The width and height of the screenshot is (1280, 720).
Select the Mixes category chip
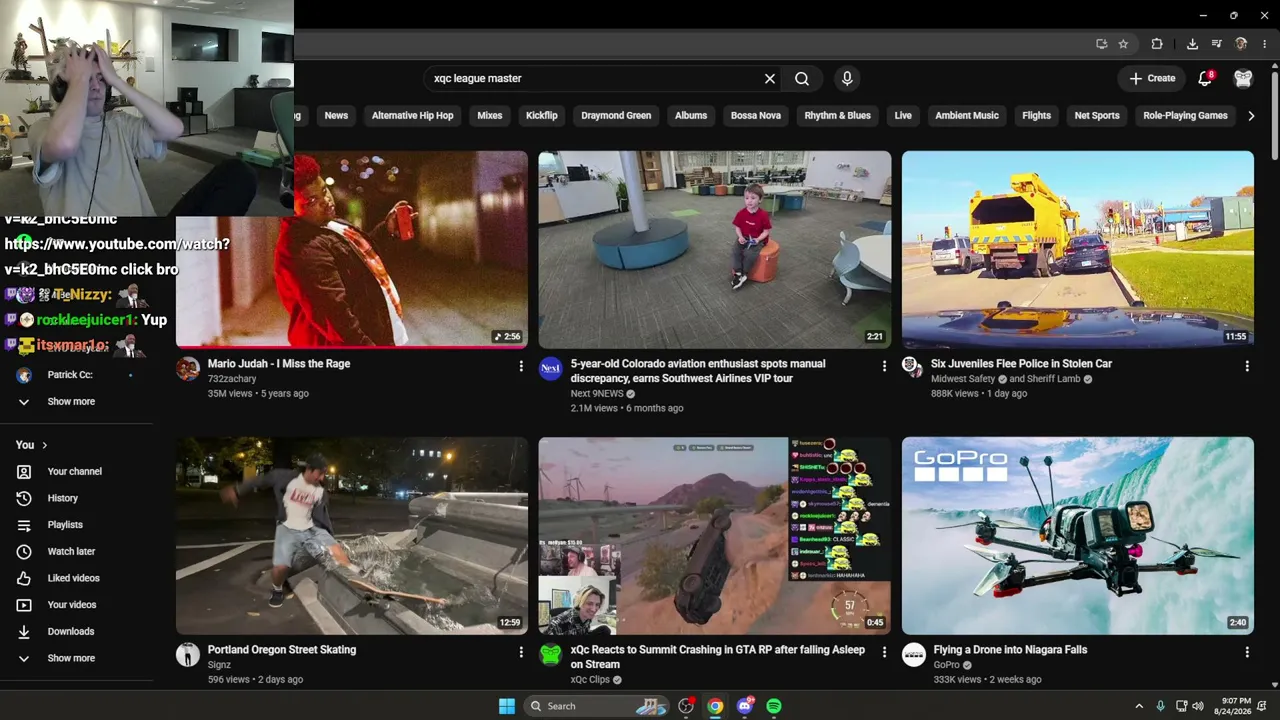(490, 116)
